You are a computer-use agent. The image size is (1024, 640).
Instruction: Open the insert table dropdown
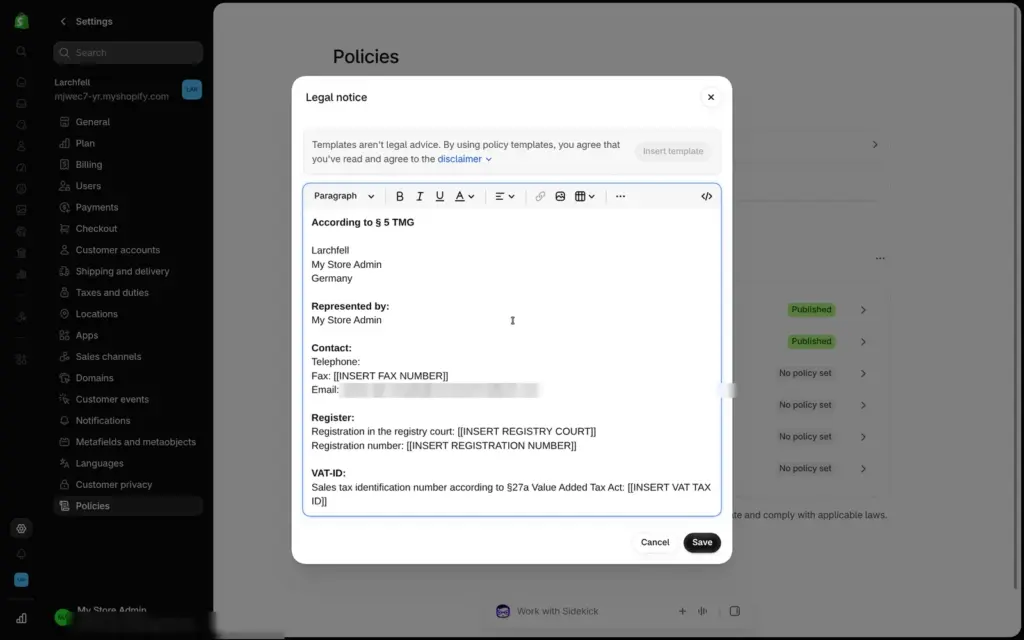pyautogui.click(x=584, y=196)
